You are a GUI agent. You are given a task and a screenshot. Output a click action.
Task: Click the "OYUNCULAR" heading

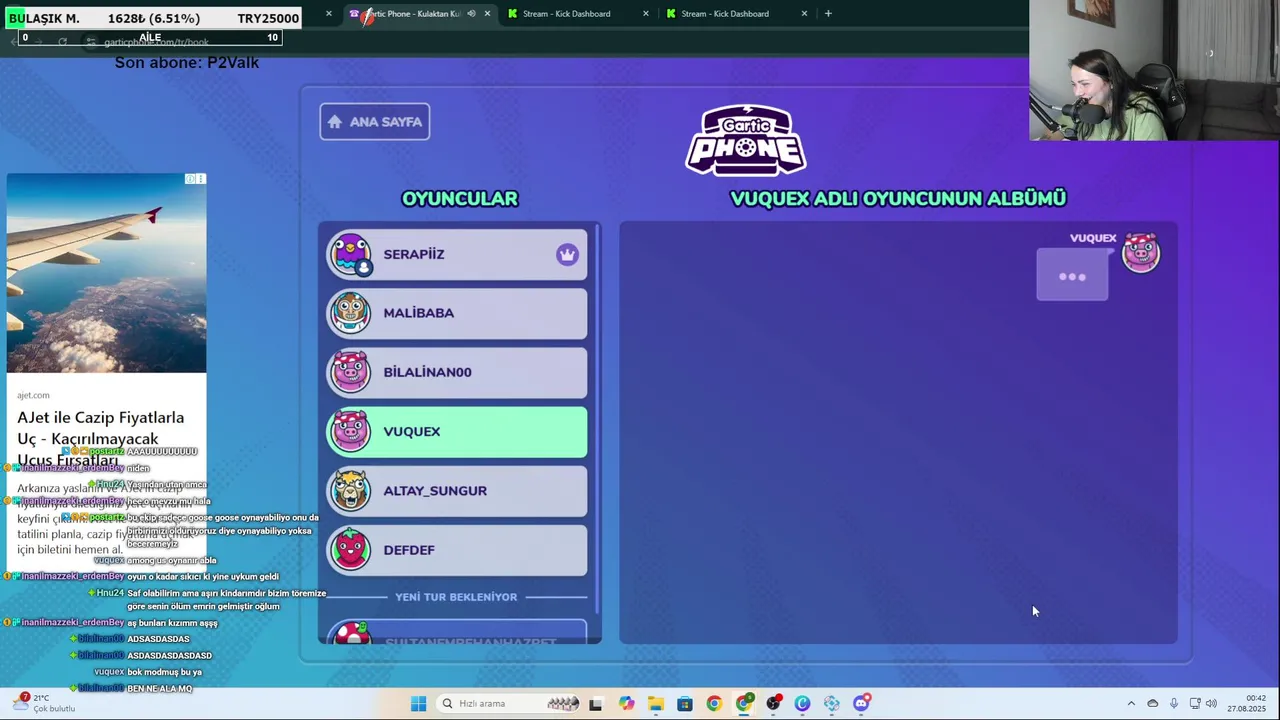460,198
